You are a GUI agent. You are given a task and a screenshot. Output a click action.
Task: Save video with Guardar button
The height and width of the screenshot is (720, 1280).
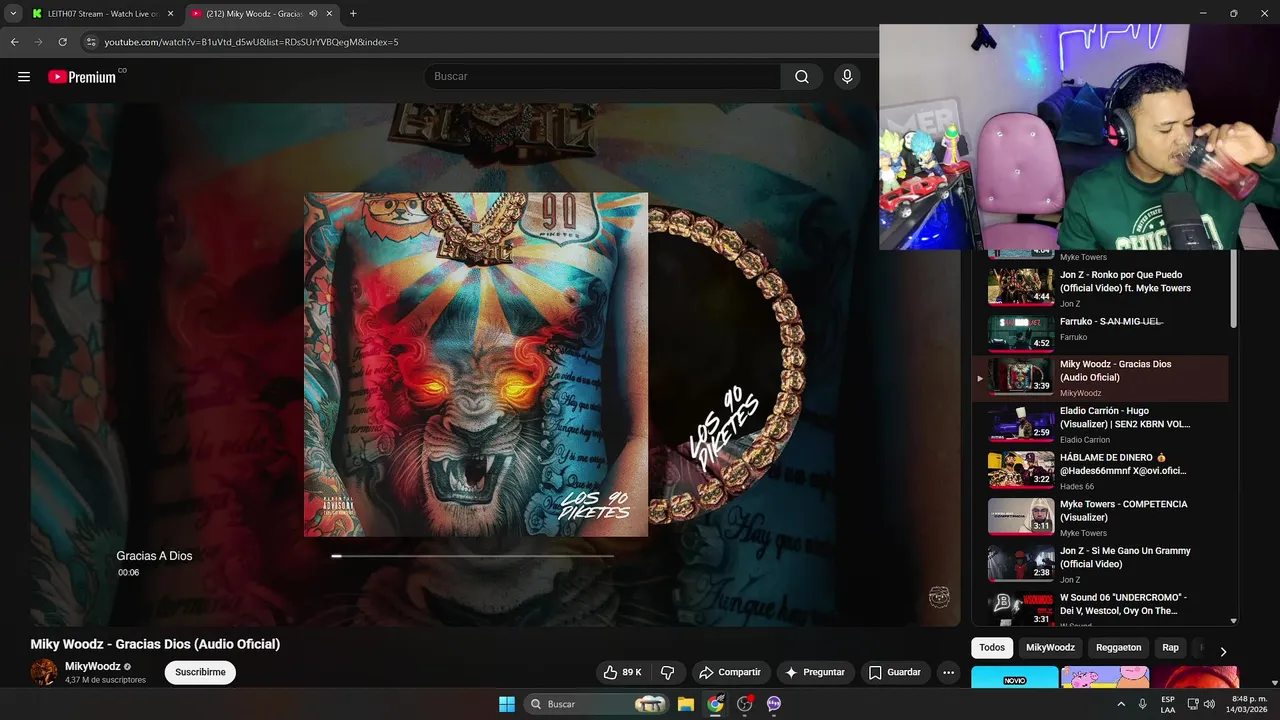(x=895, y=672)
